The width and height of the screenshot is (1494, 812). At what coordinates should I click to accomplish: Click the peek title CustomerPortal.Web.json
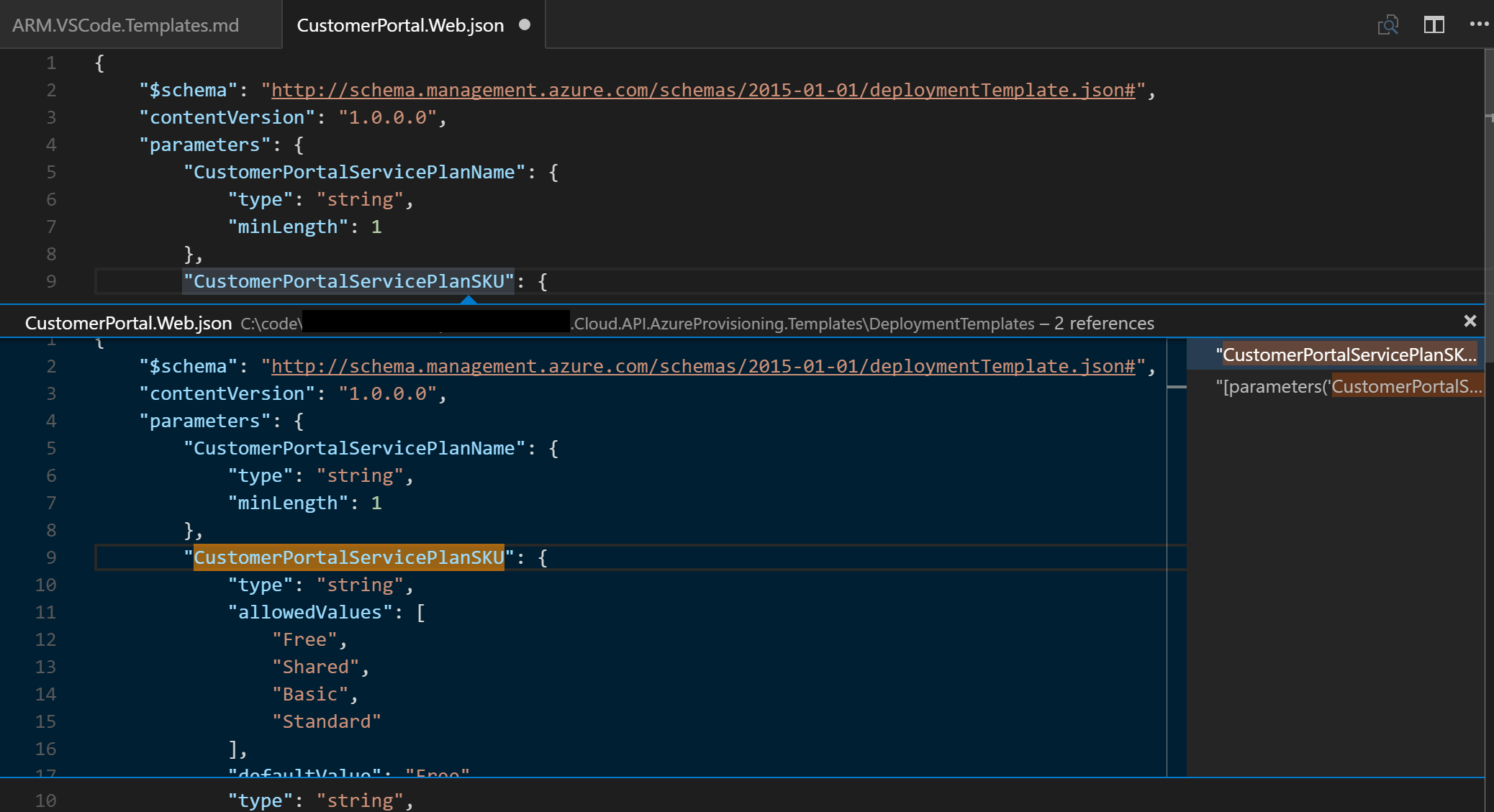pyautogui.click(x=128, y=323)
